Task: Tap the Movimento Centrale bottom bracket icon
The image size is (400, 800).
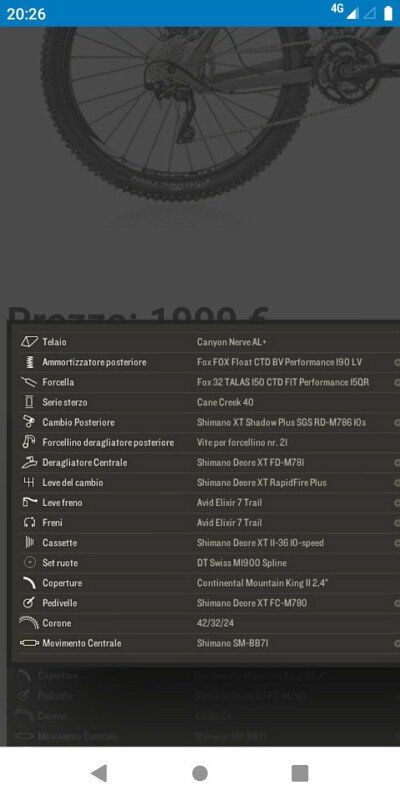Action: pos(29,643)
